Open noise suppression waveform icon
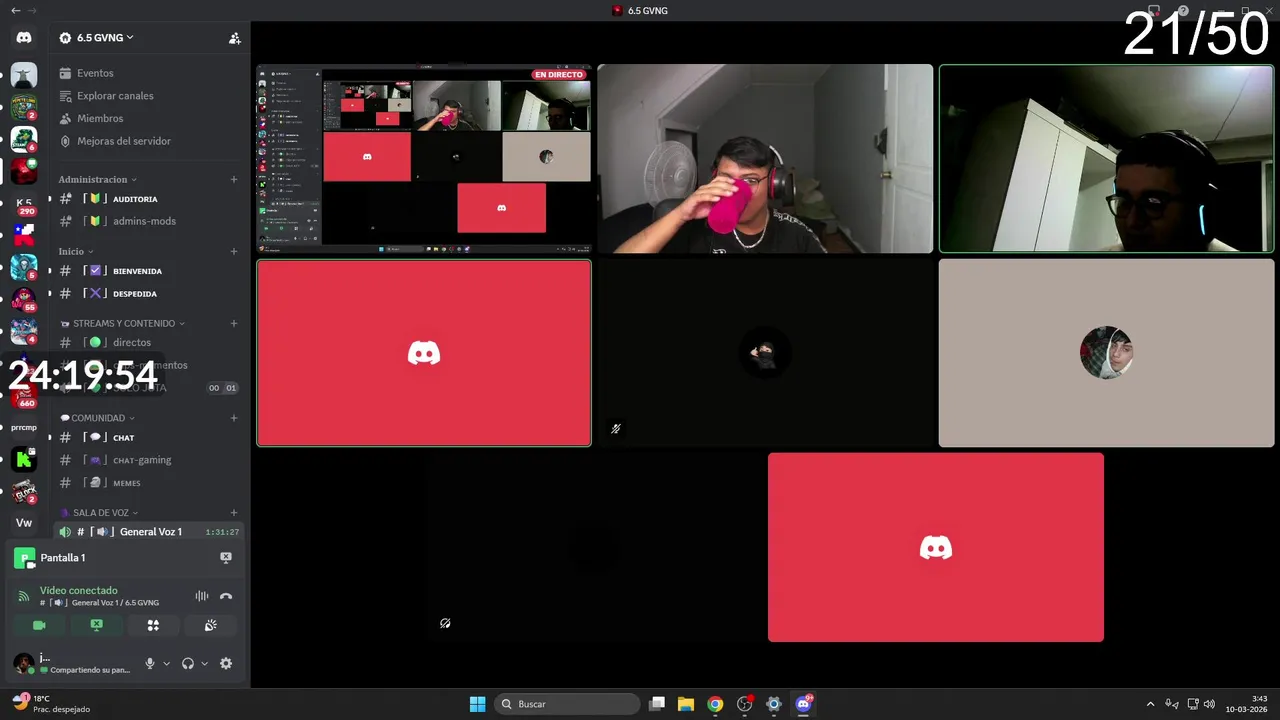Image resolution: width=1280 pixels, height=720 pixels. click(x=202, y=596)
